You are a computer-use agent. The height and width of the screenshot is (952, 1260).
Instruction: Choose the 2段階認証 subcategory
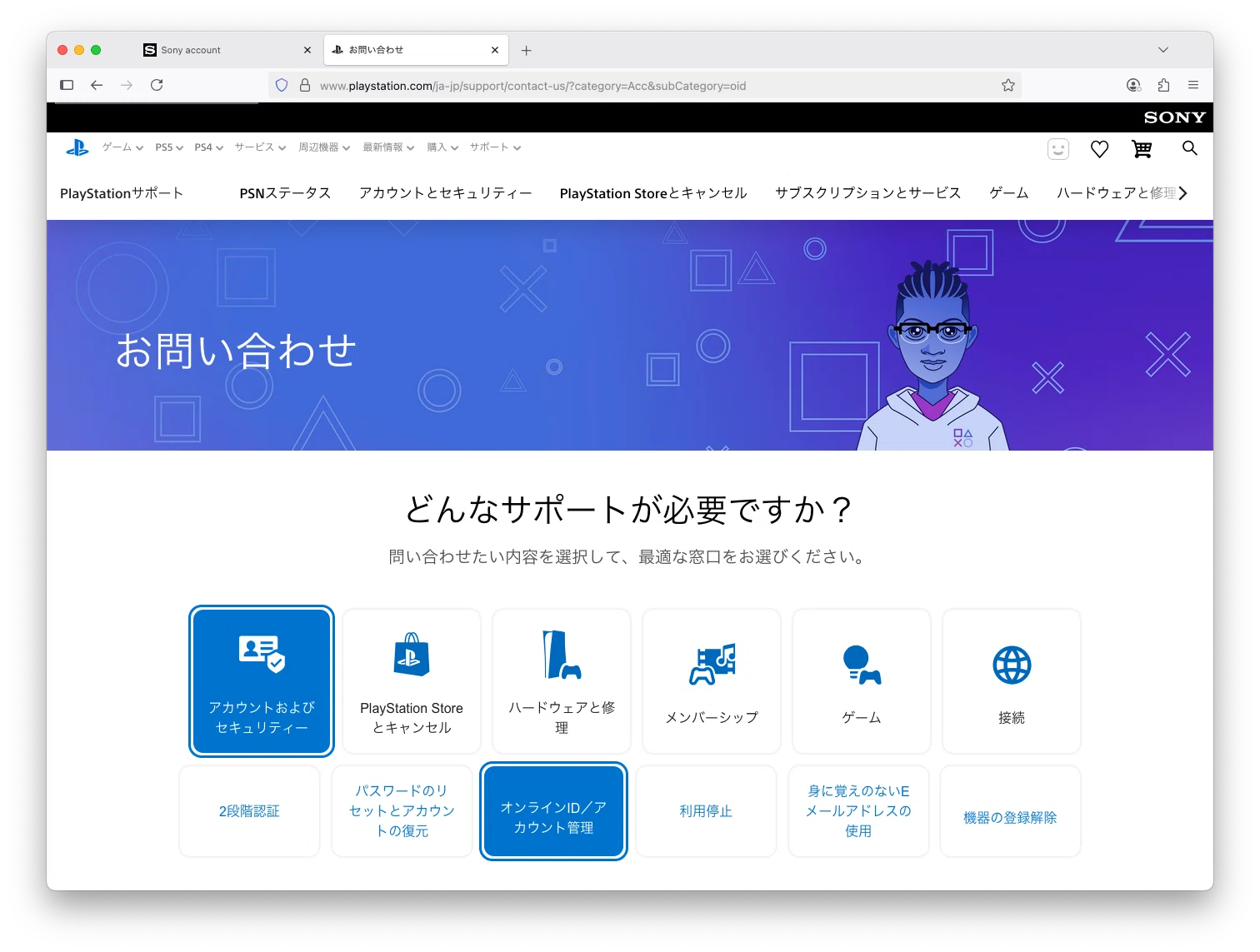click(249, 811)
